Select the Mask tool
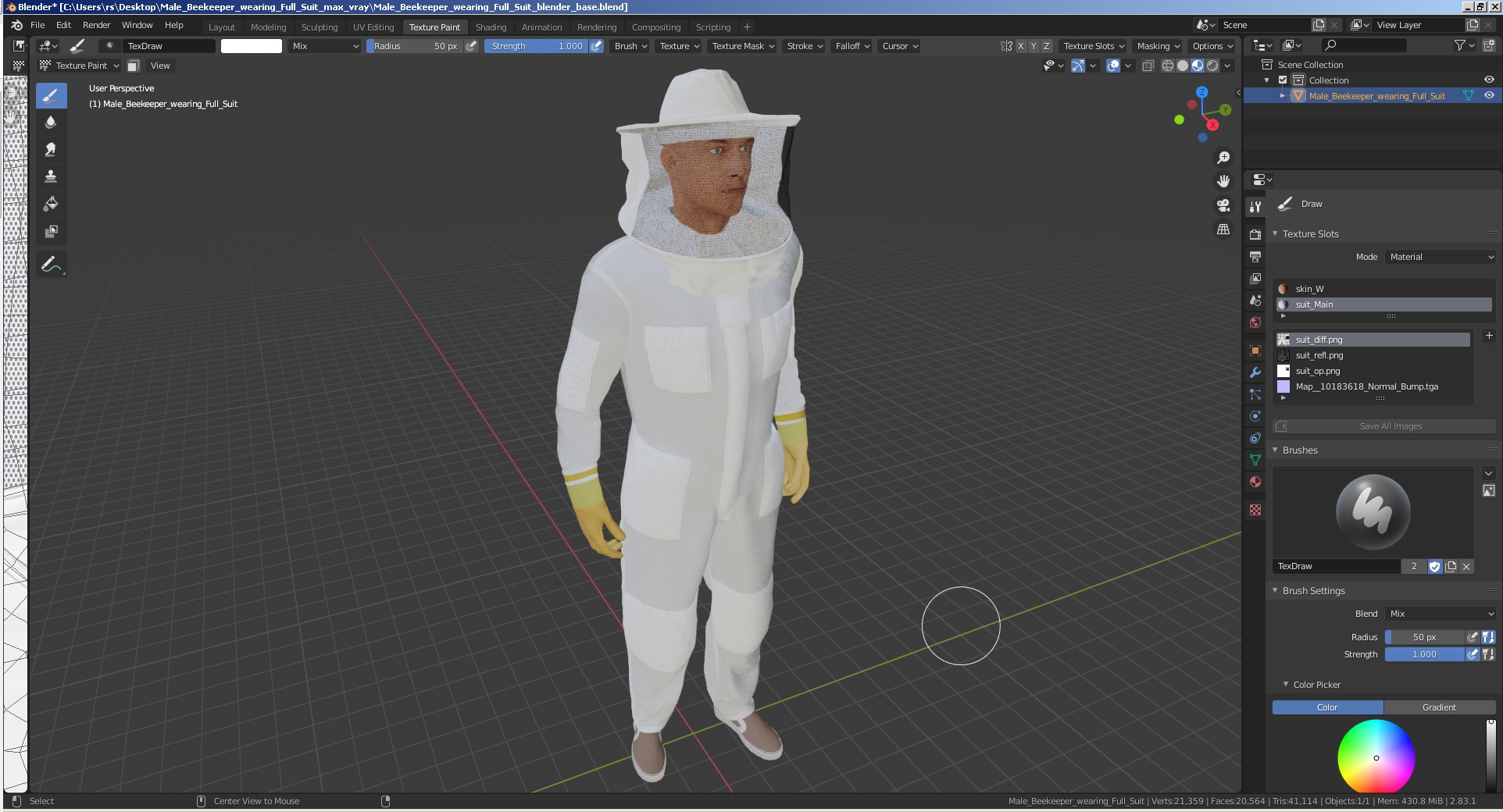1503x812 pixels. (x=51, y=231)
